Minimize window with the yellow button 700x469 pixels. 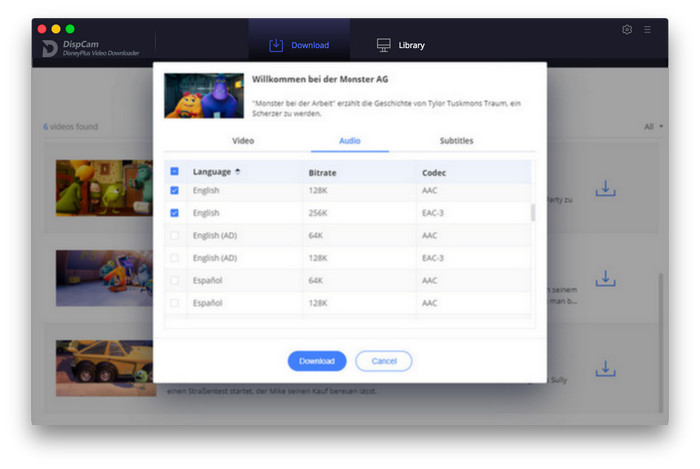56,29
